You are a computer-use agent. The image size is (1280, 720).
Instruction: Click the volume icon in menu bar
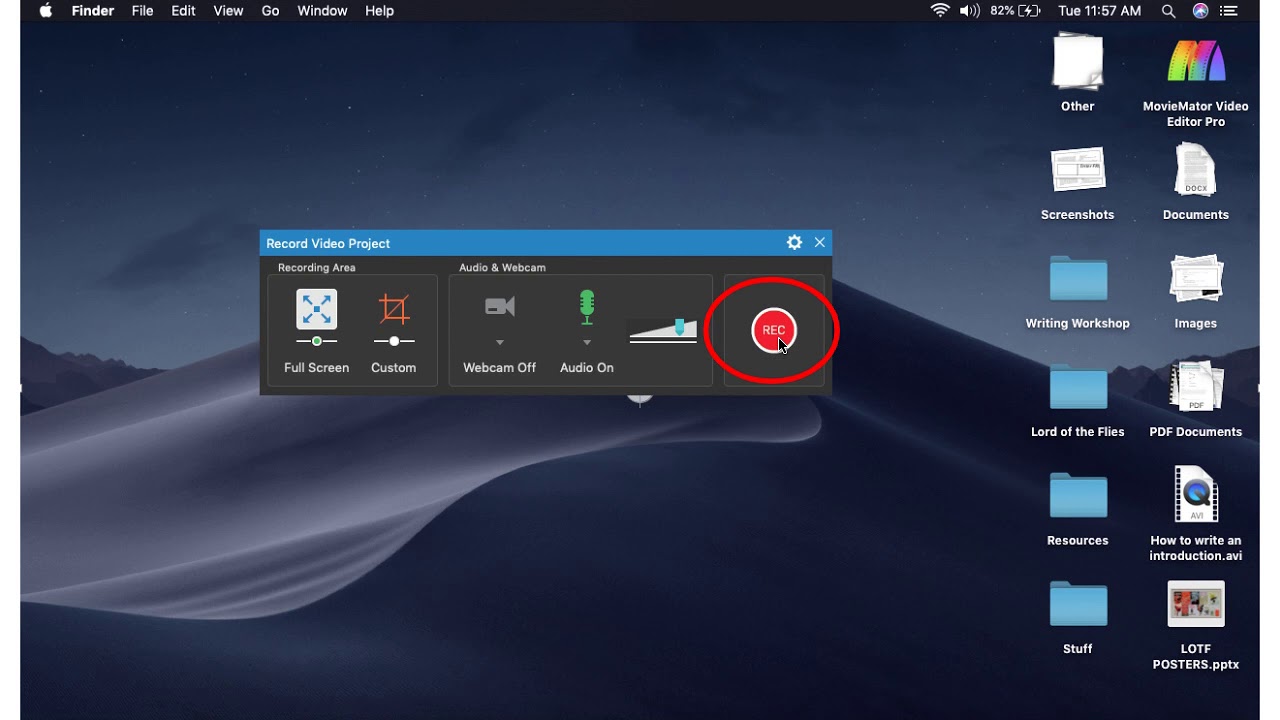pyautogui.click(x=970, y=11)
